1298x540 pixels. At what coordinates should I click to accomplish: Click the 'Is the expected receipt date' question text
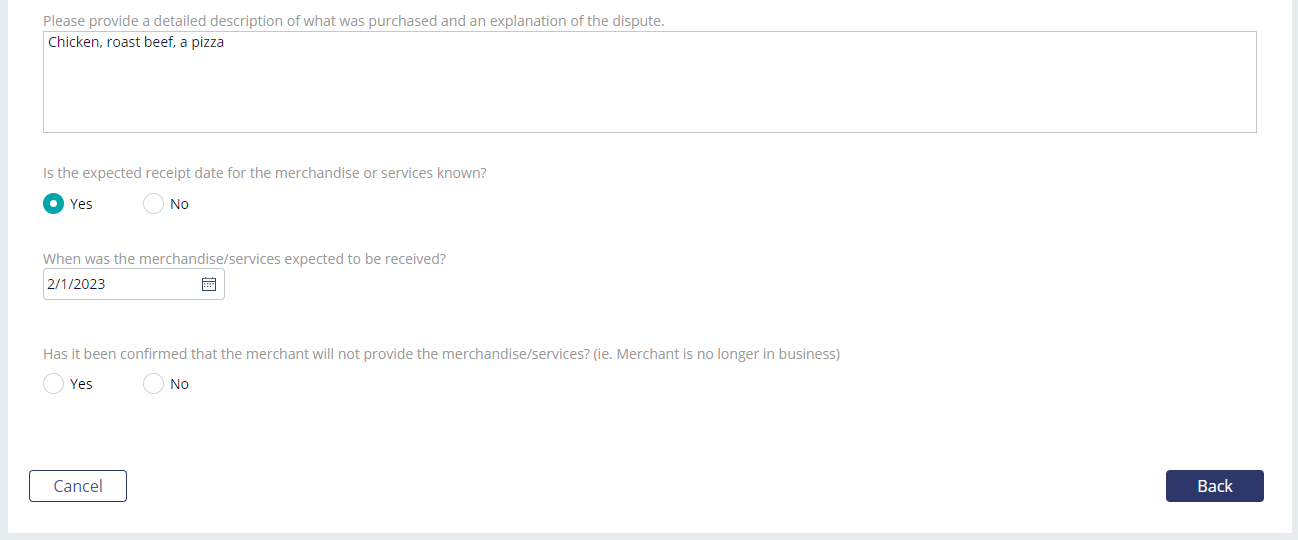click(x=265, y=173)
